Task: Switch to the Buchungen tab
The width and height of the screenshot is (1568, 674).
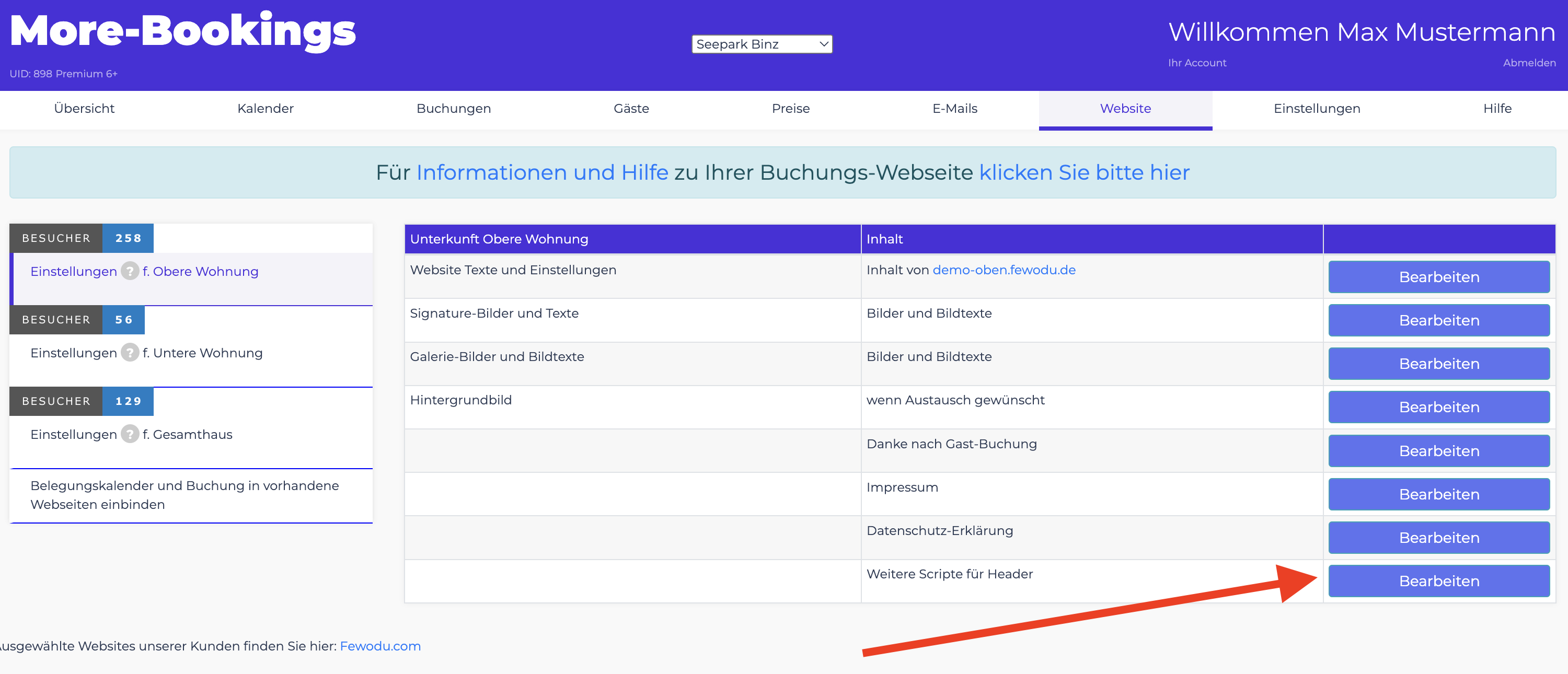Action: [x=454, y=109]
